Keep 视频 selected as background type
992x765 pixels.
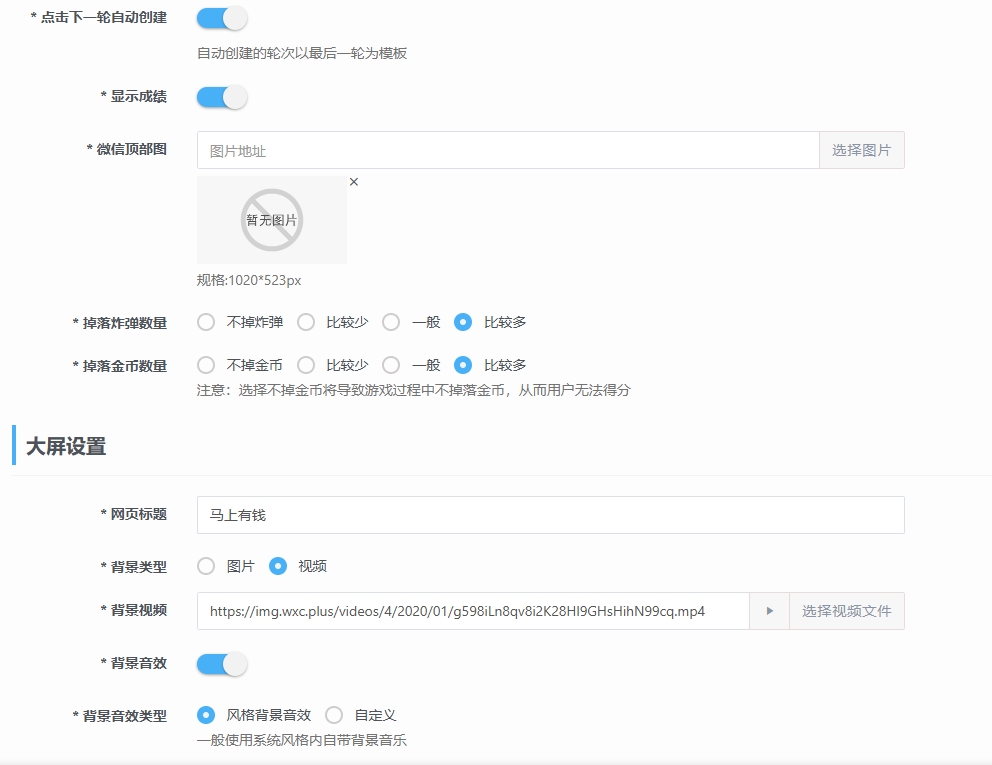point(276,565)
